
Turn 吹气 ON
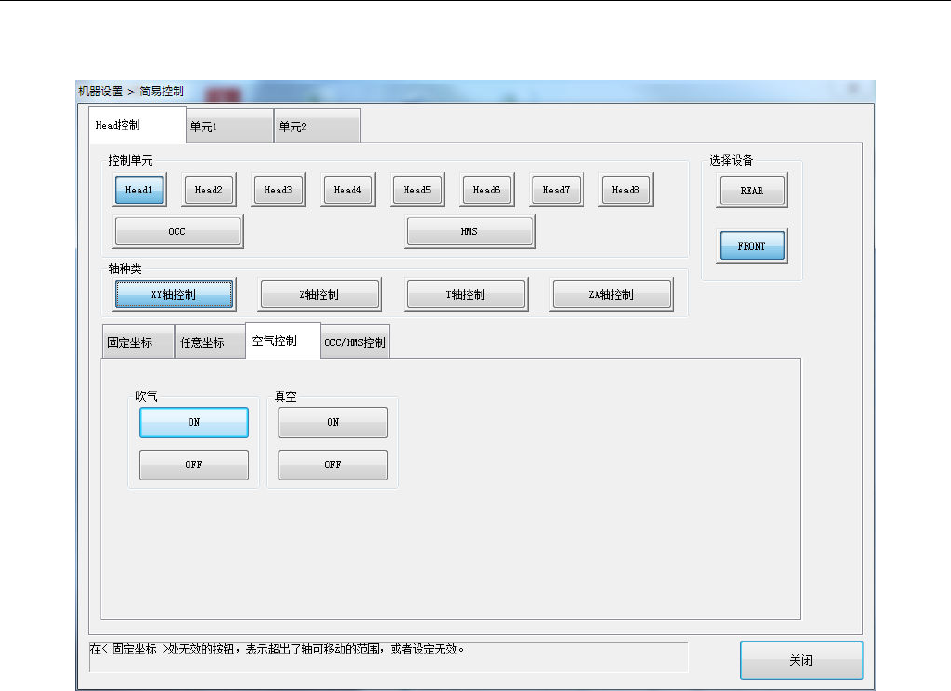[194, 422]
